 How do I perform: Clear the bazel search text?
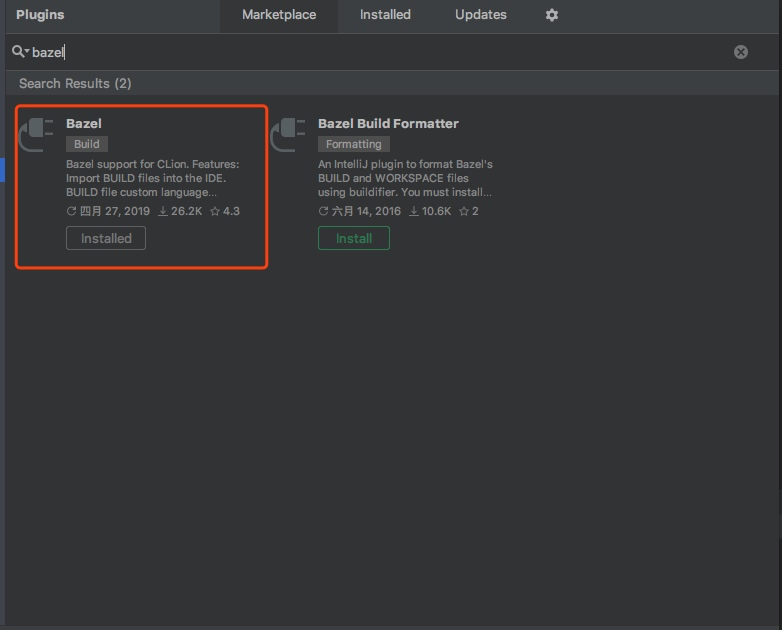(741, 52)
